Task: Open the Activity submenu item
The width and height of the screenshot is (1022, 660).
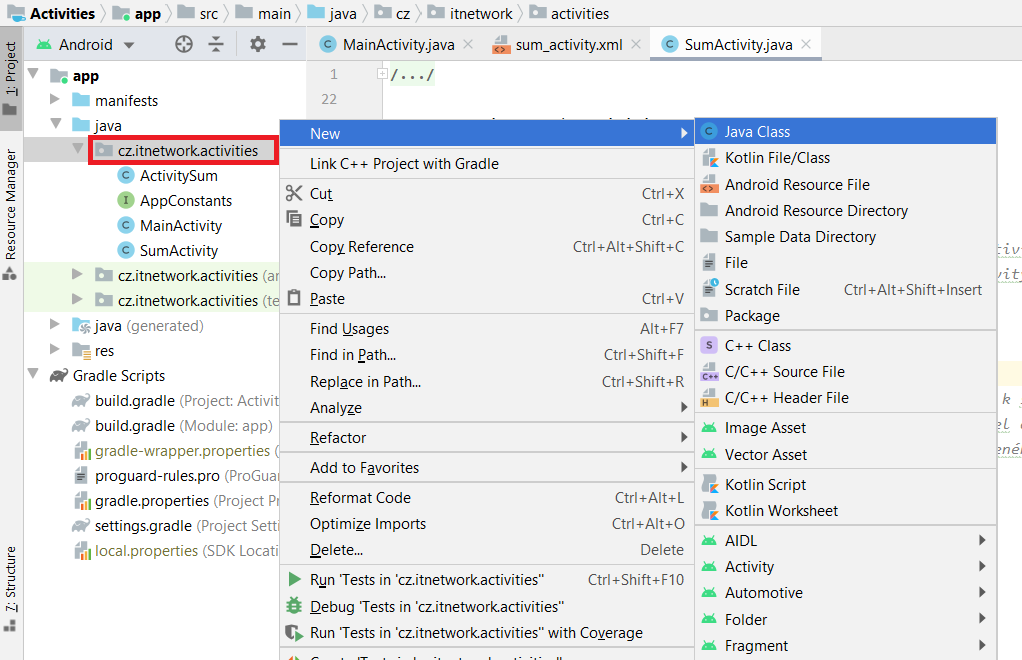Action: click(x=749, y=567)
